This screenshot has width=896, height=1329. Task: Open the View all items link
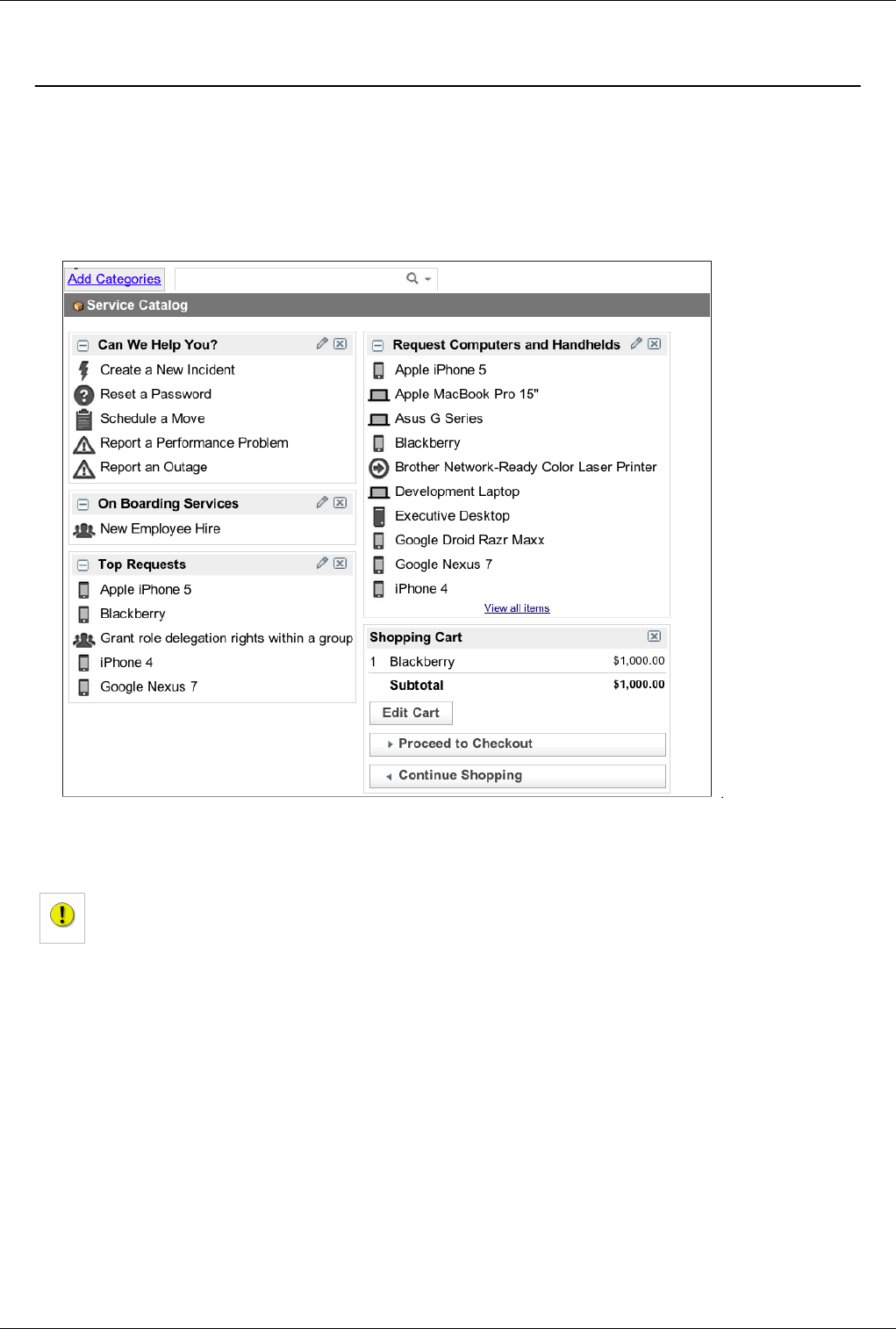[x=517, y=608]
